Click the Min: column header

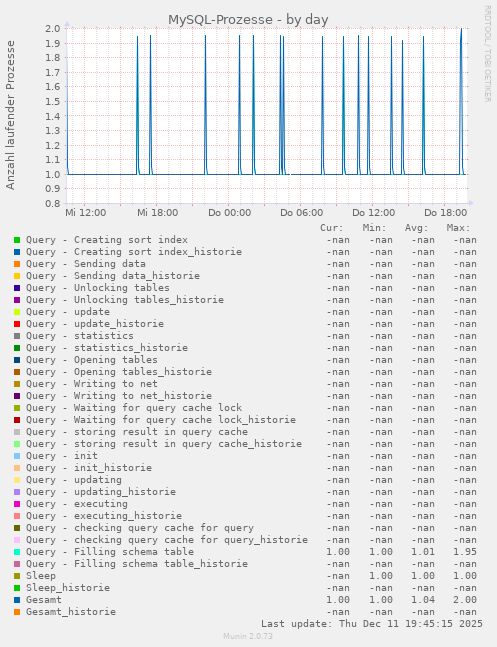pyautogui.click(x=374, y=228)
